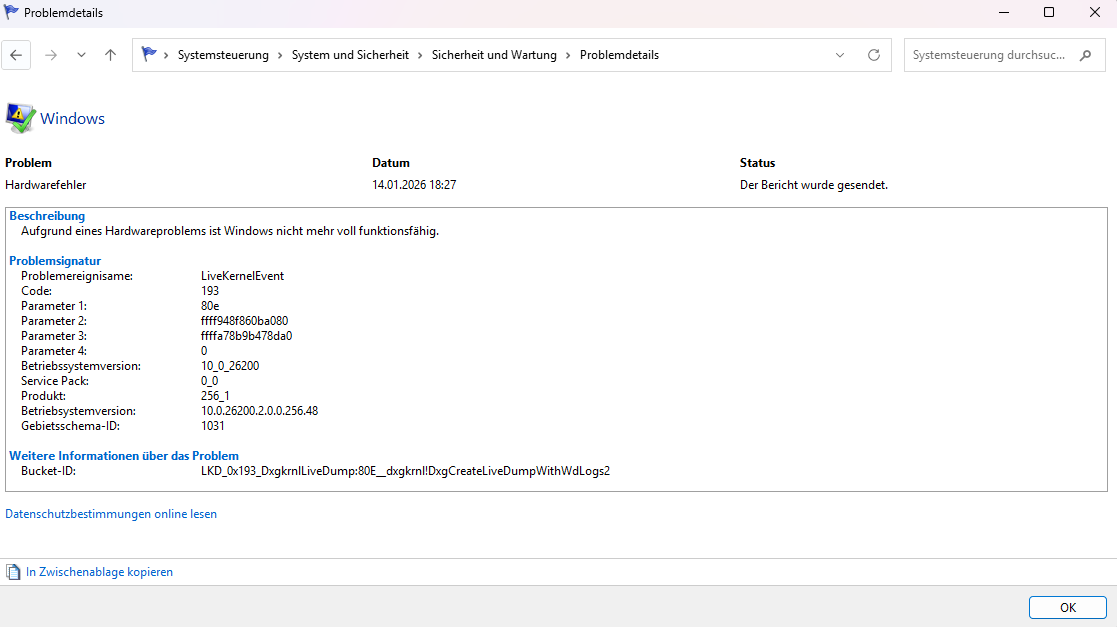
Task: Click the Windows monitor icon with checkmark
Action: (x=20, y=118)
